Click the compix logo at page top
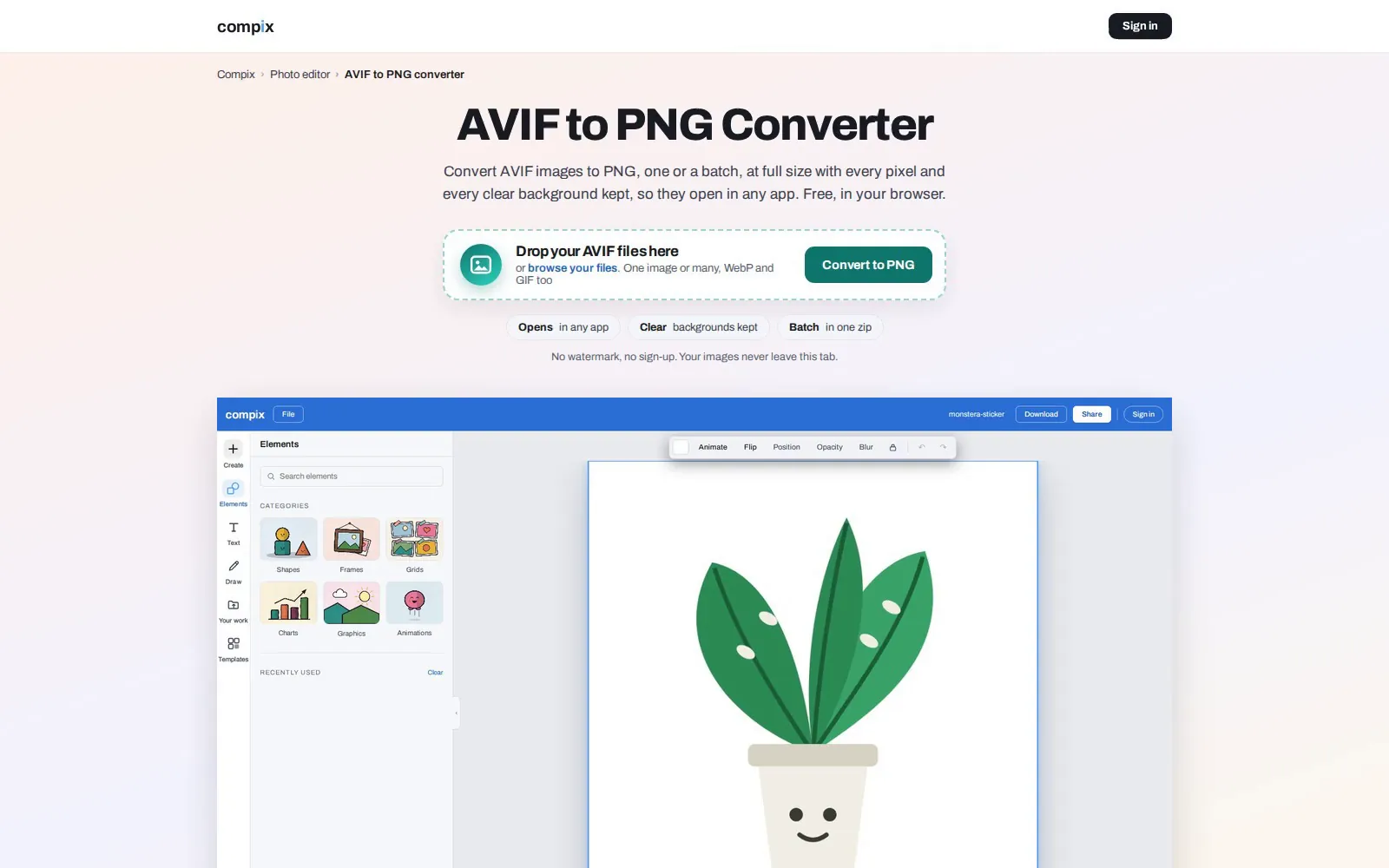 [x=246, y=27]
